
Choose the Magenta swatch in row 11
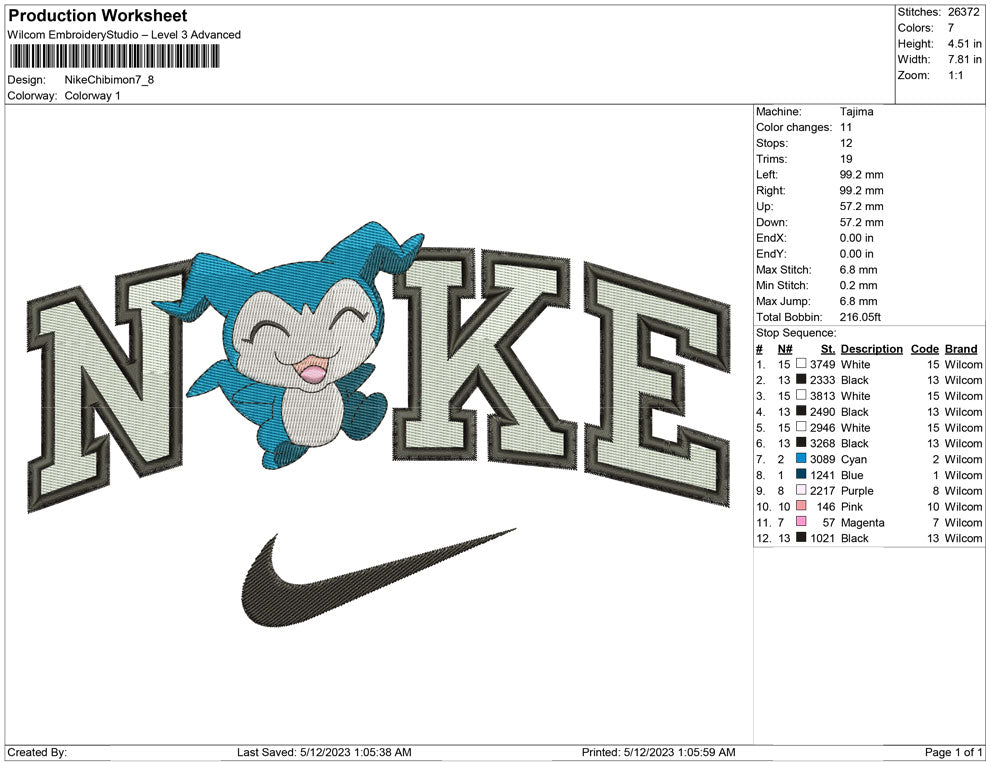(x=801, y=521)
